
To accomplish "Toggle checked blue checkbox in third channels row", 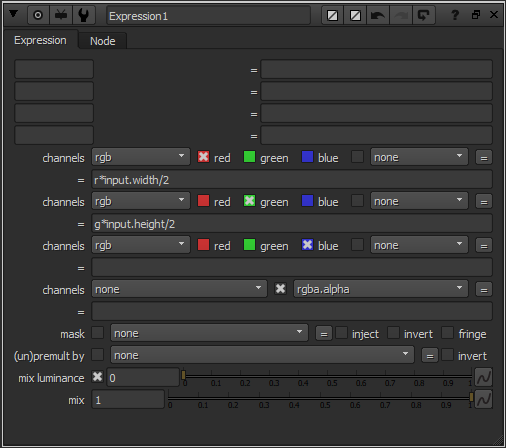I will click(x=307, y=245).
